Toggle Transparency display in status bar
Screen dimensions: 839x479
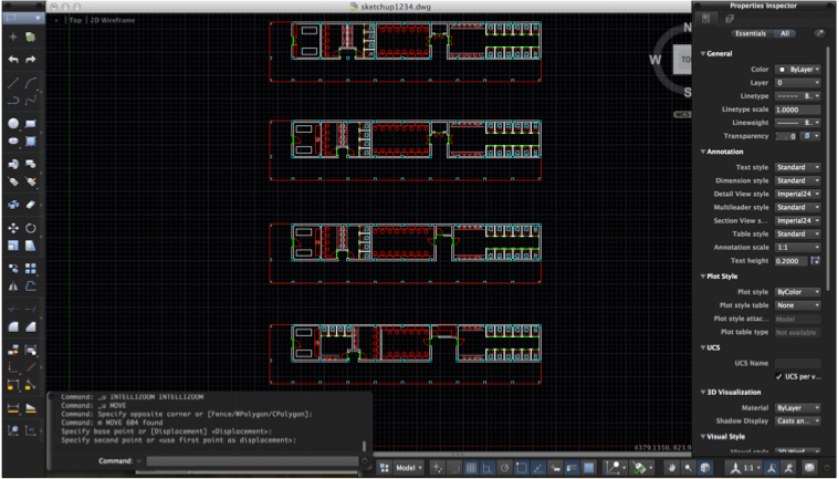589,468
